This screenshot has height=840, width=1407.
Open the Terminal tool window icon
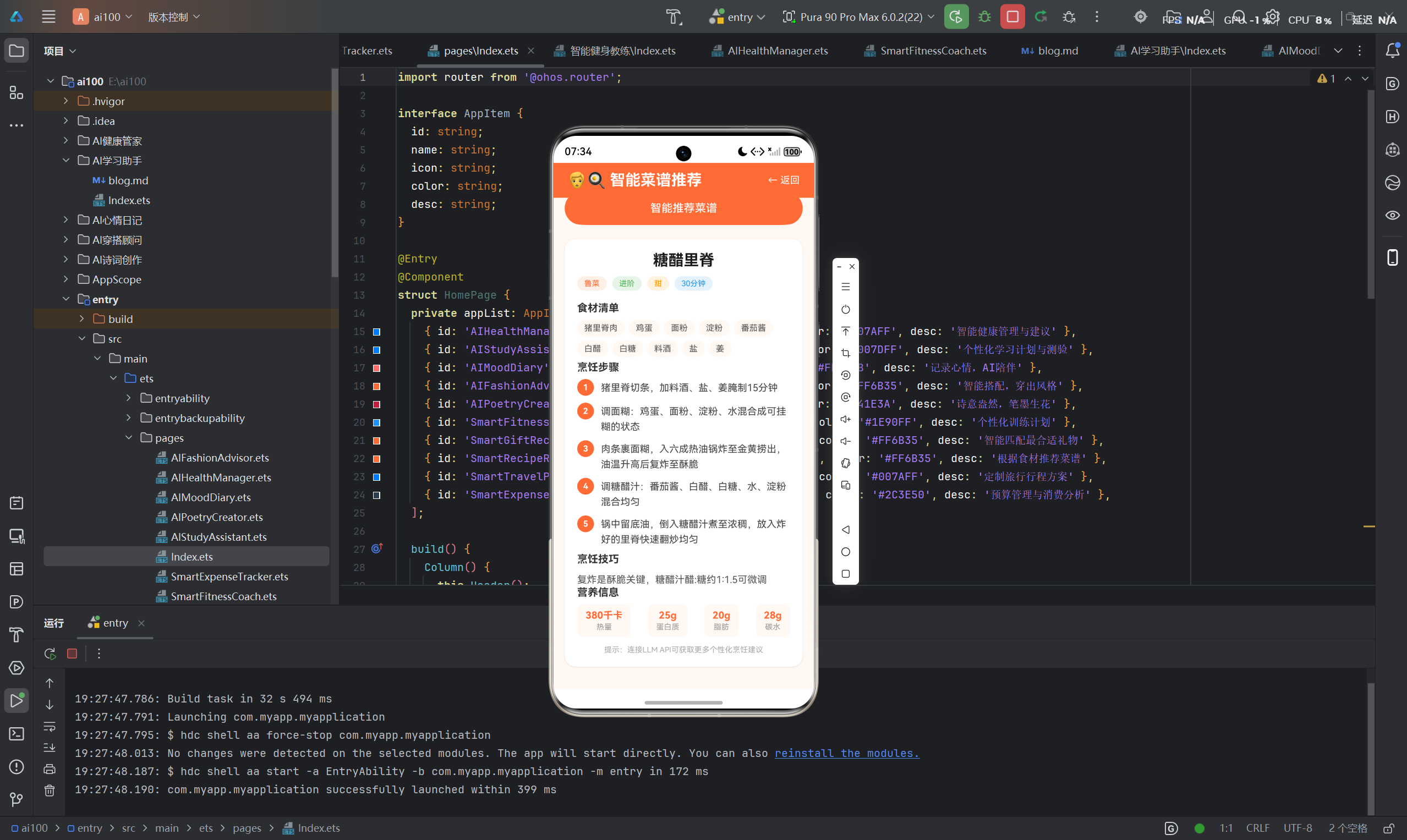17,734
